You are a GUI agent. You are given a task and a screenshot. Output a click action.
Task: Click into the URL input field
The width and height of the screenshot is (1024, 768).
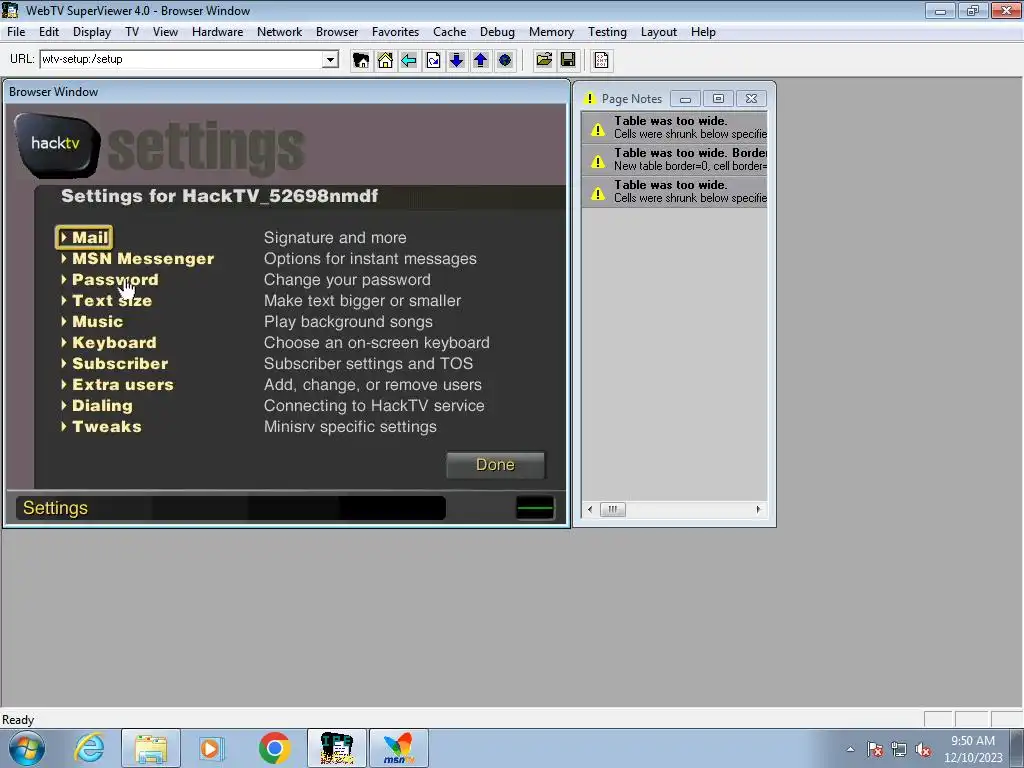182,59
